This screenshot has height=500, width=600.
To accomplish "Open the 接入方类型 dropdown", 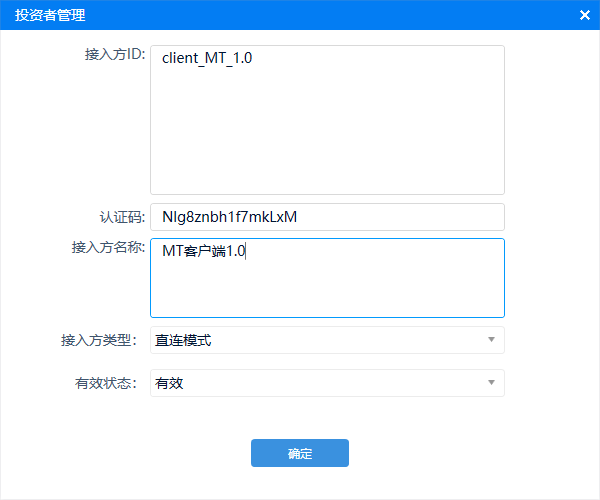I will tap(327, 340).
